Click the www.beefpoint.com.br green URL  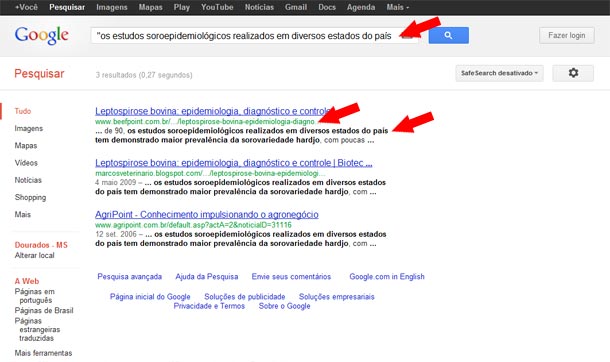205,121
